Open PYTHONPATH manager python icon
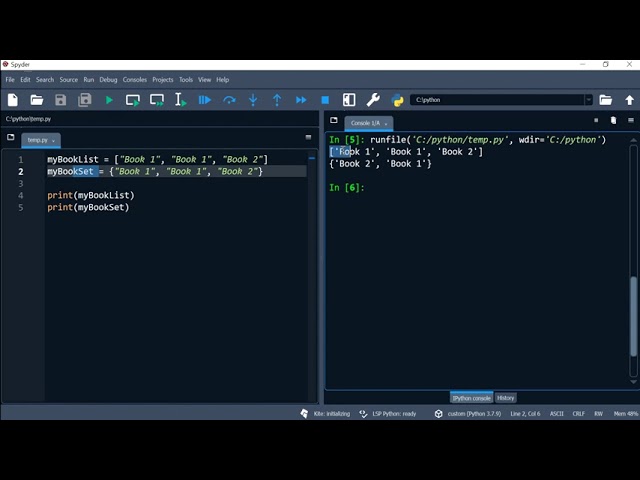This screenshot has height=480, width=640. [x=397, y=100]
